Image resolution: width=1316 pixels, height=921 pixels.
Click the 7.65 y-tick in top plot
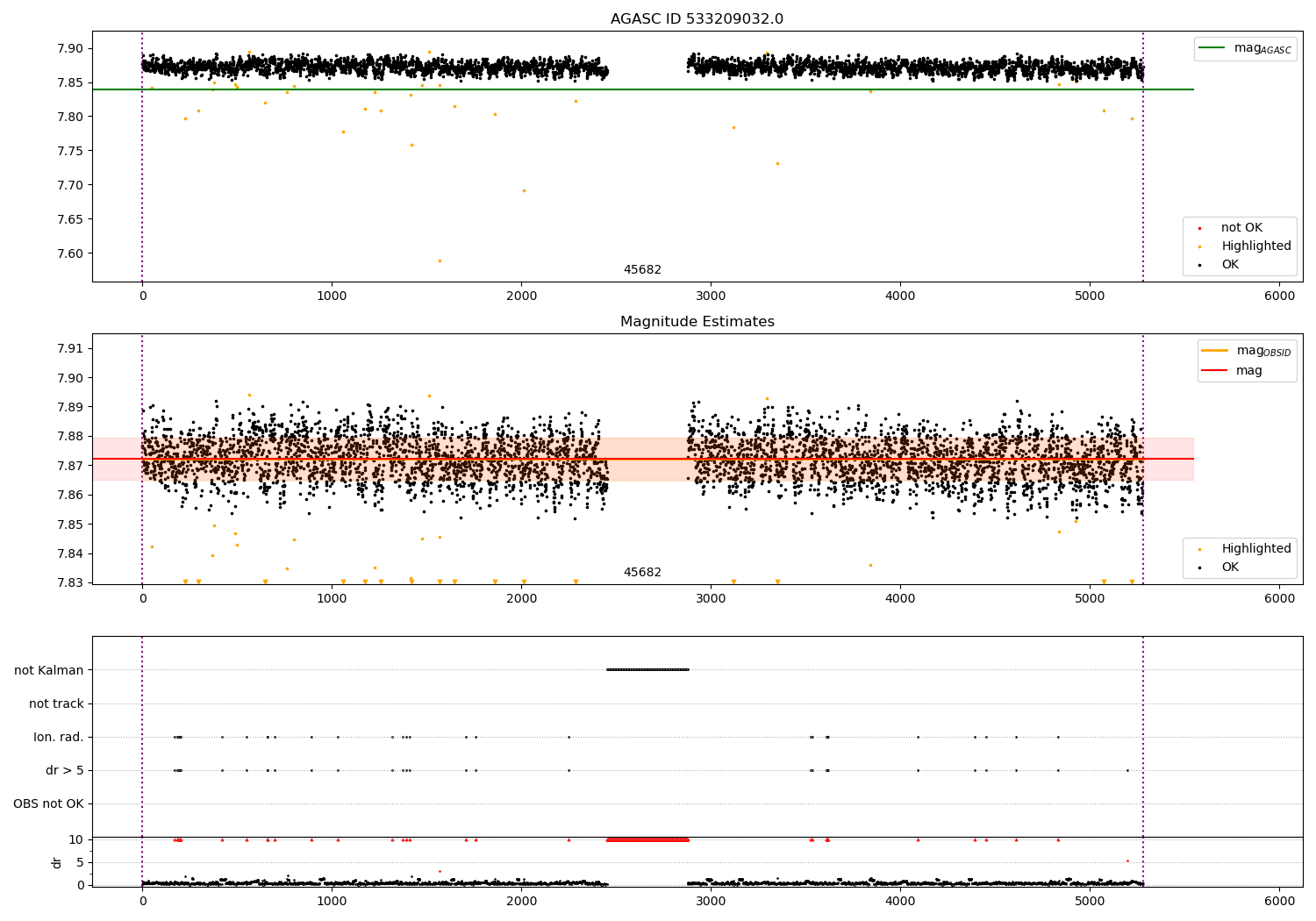pos(70,219)
